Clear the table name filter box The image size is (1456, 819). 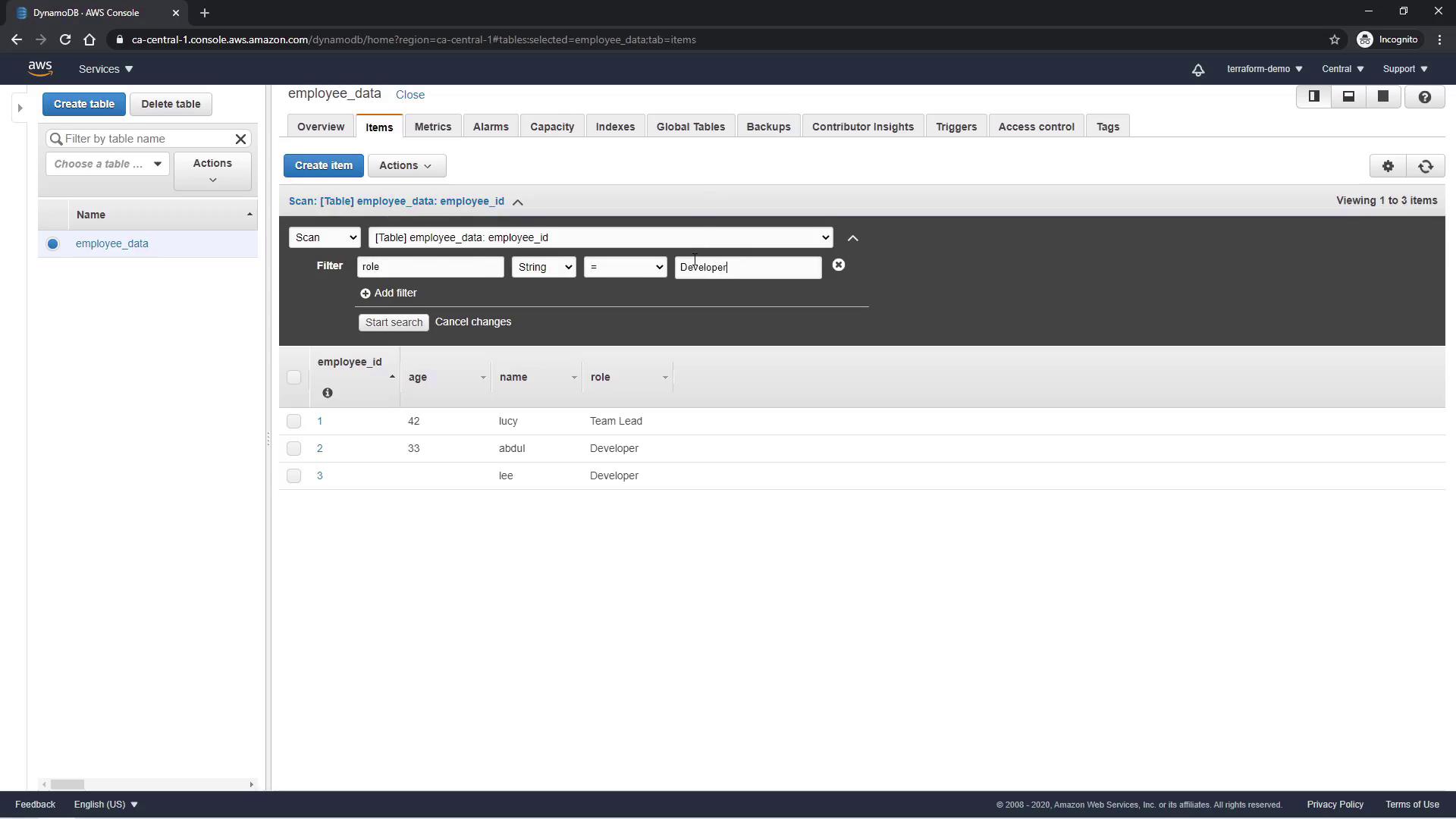[x=240, y=139]
